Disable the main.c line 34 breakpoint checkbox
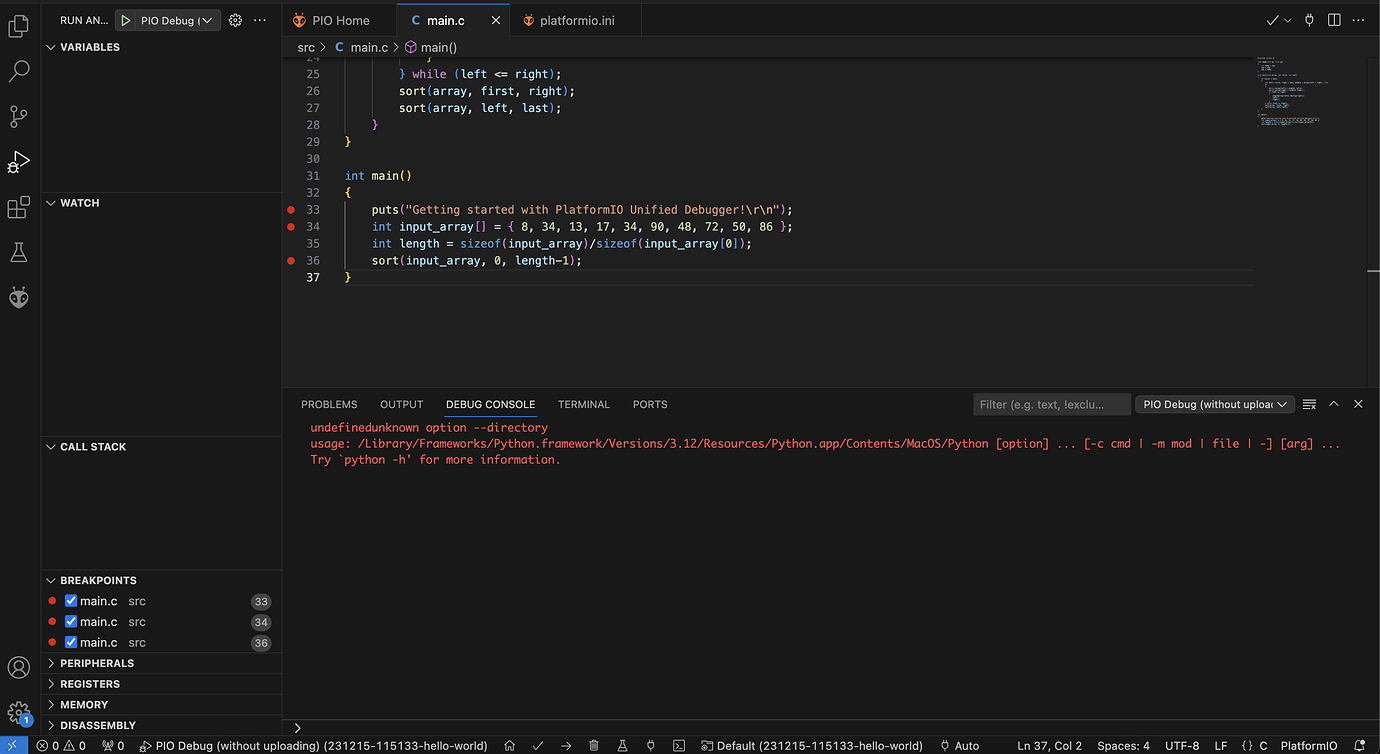1380x754 pixels. [71, 622]
